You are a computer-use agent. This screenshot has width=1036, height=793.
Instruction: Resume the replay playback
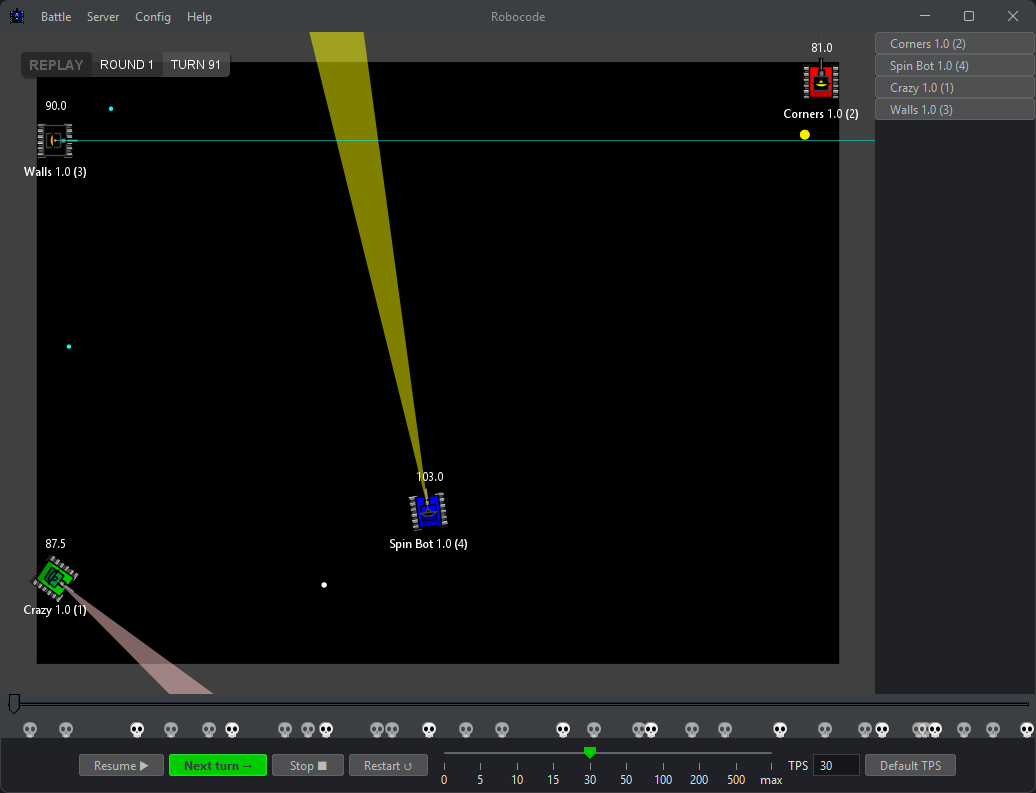click(x=121, y=765)
